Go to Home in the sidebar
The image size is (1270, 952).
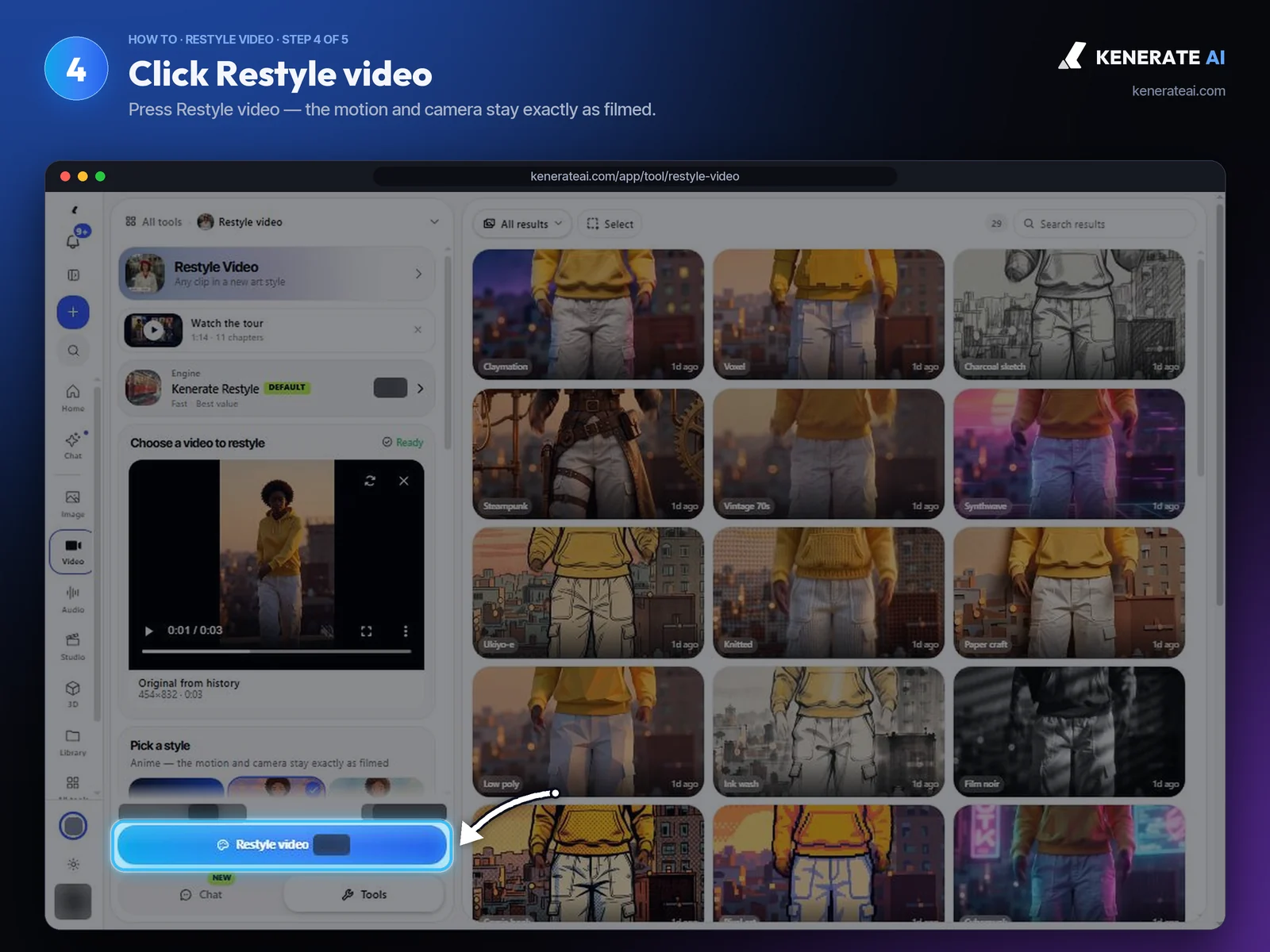click(x=73, y=397)
